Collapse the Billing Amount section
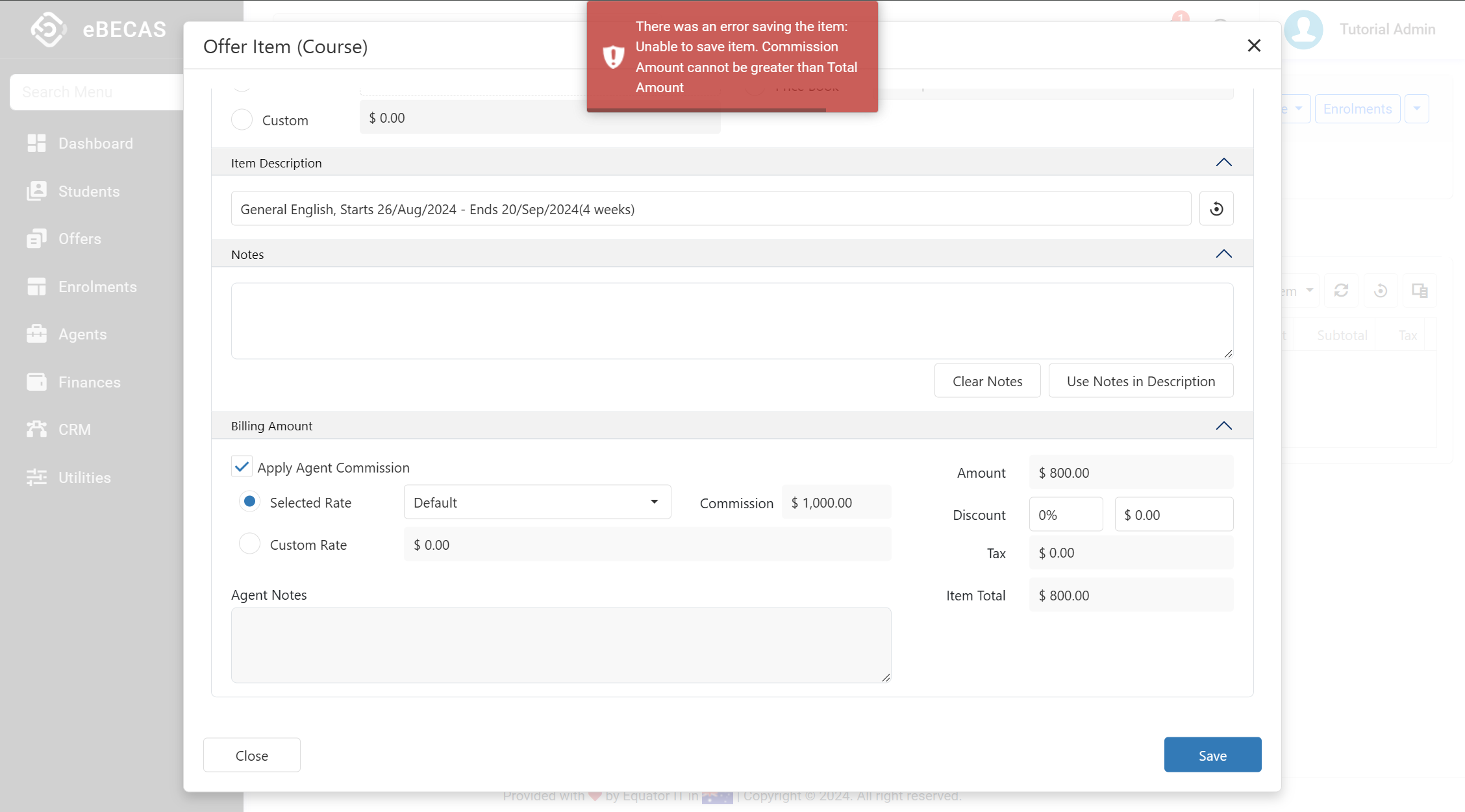The image size is (1465, 812). click(x=1223, y=426)
